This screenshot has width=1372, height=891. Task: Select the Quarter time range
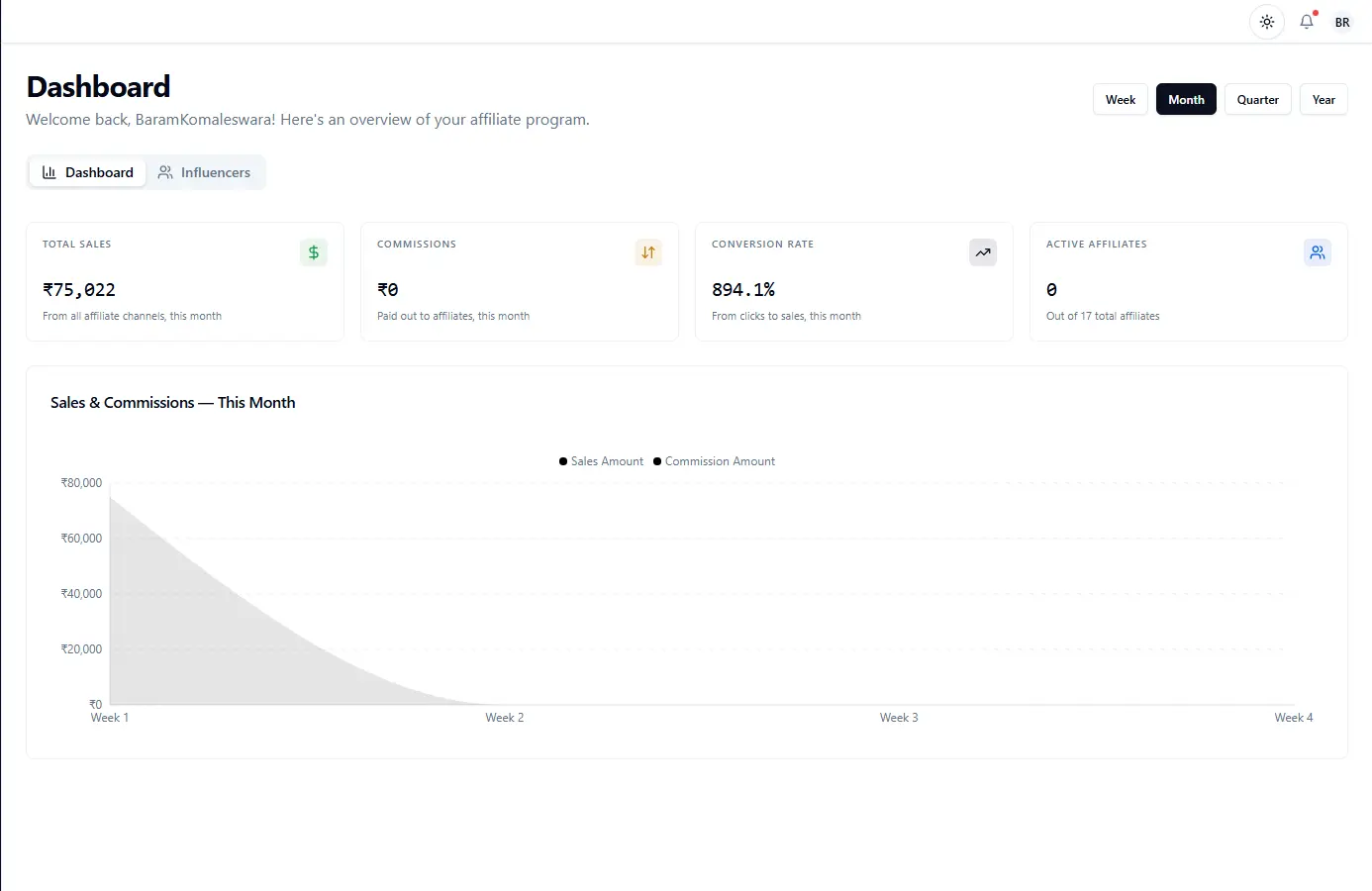tap(1258, 99)
